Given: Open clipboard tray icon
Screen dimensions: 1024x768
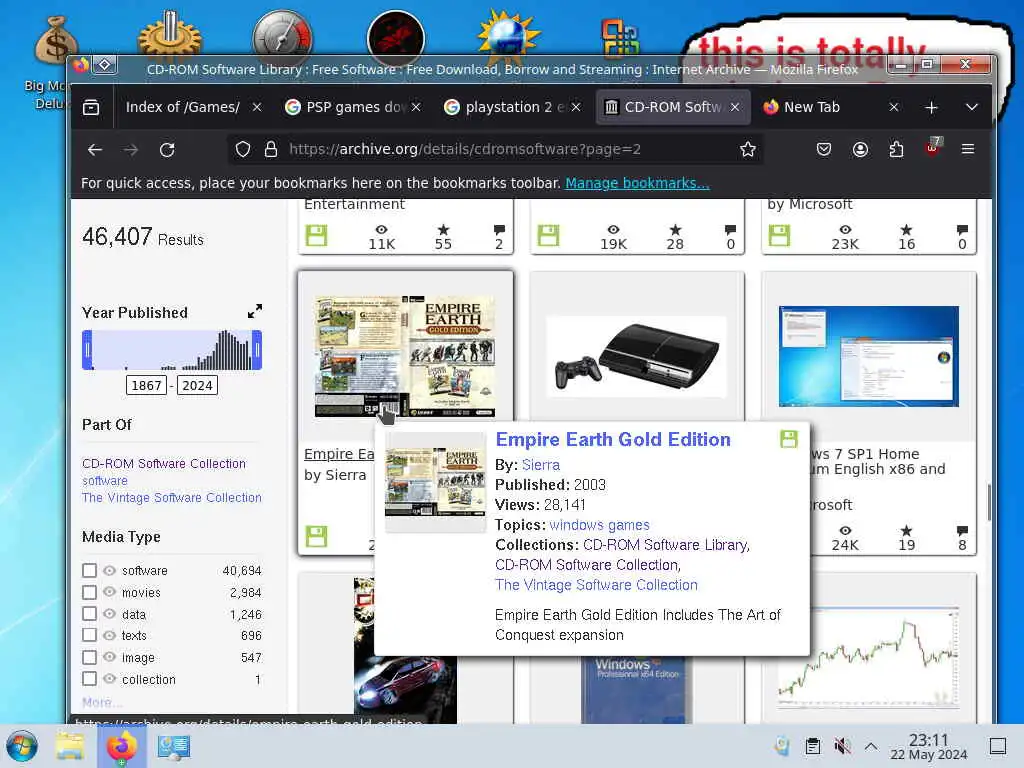Looking at the screenshot, I should [812, 746].
